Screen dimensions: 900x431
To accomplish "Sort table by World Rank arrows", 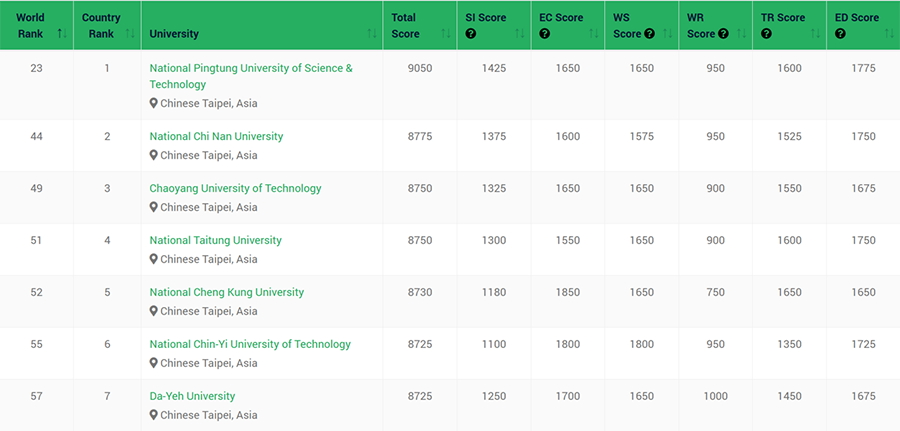I will [62, 34].
